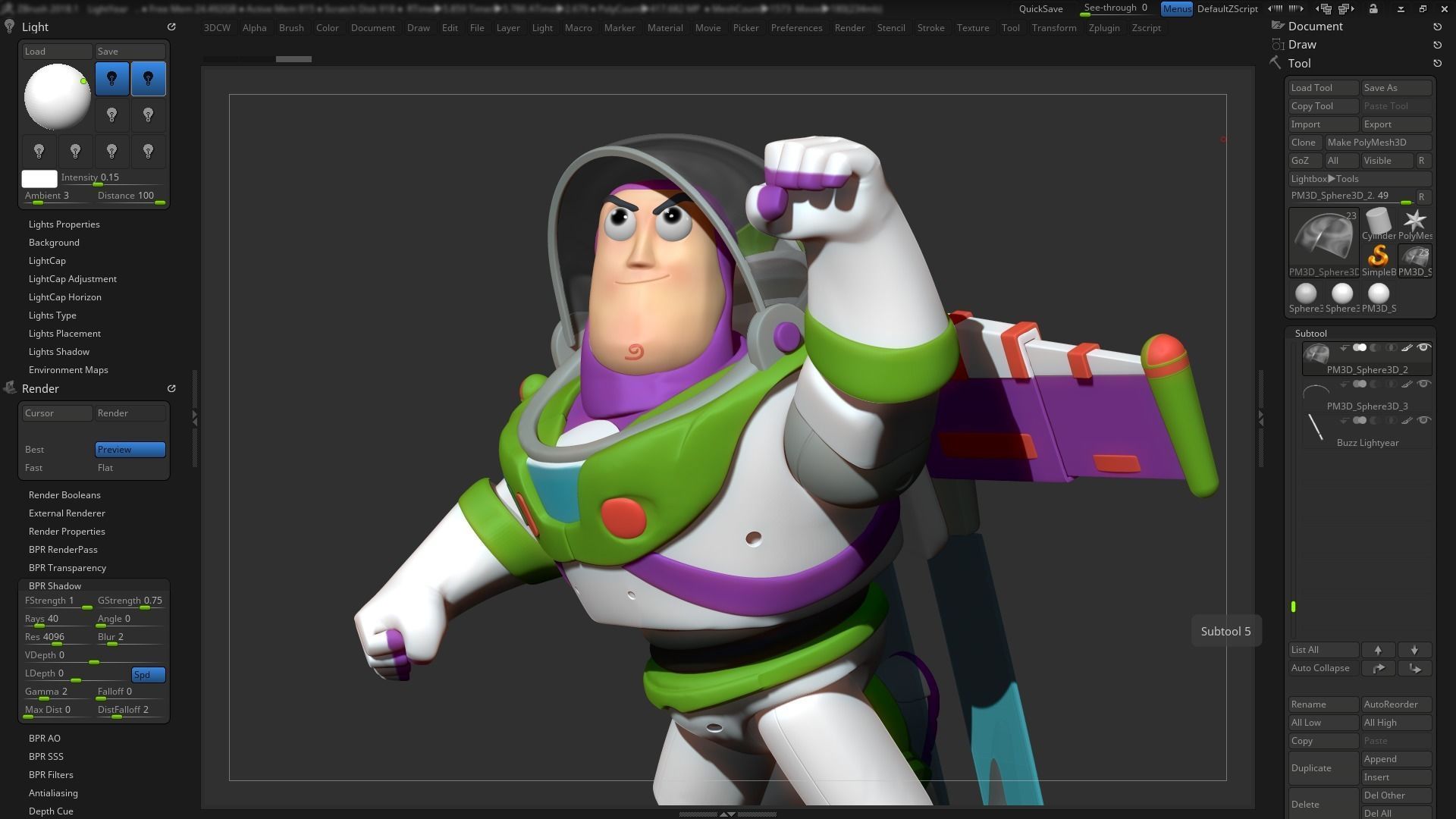The width and height of the screenshot is (1456, 819).
Task: Expand the BPR RenderPass section
Action: (63, 550)
